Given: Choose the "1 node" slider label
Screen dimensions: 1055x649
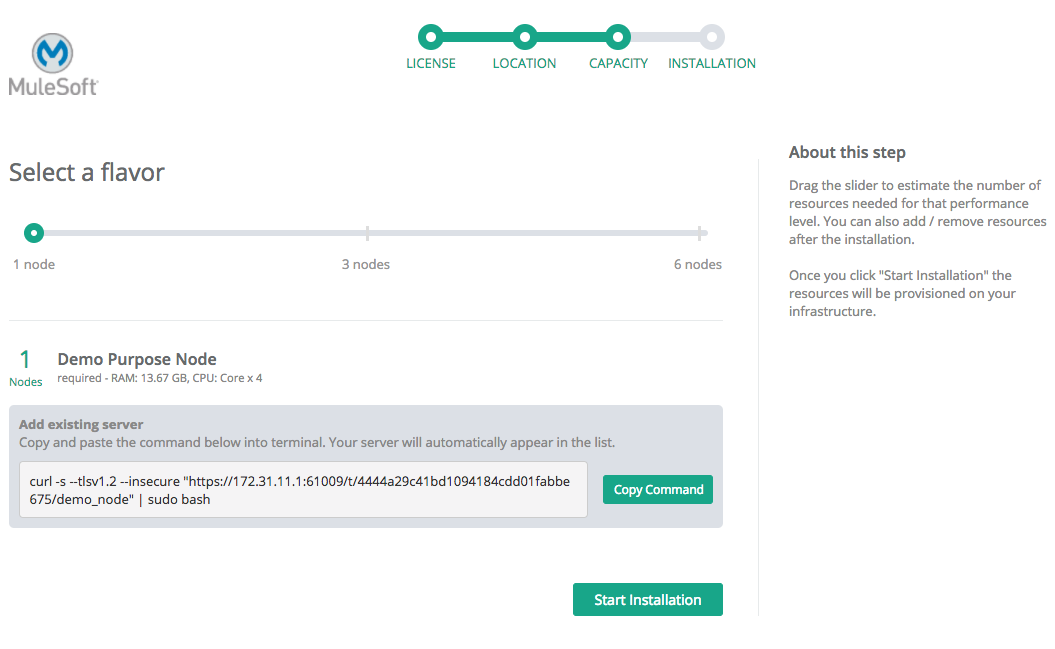Looking at the screenshot, I should point(34,264).
